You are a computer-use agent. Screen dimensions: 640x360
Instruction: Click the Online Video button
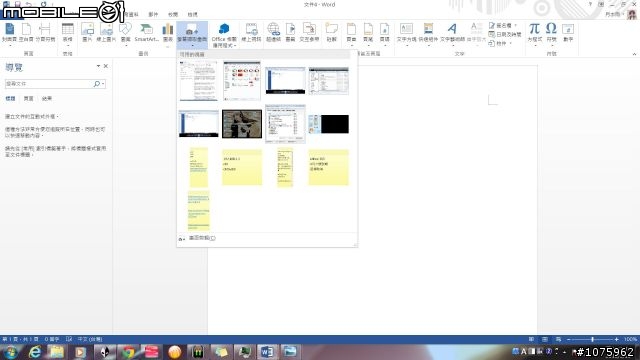pos(251,33)
